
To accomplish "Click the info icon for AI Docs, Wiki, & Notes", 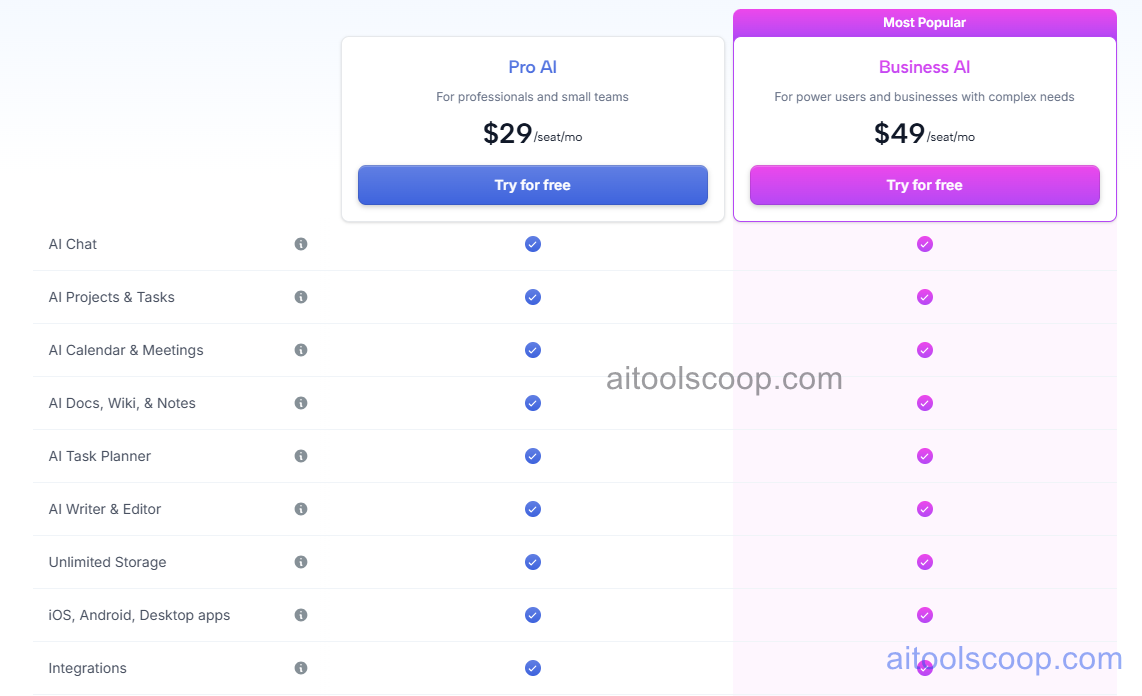I will [301, 403].
